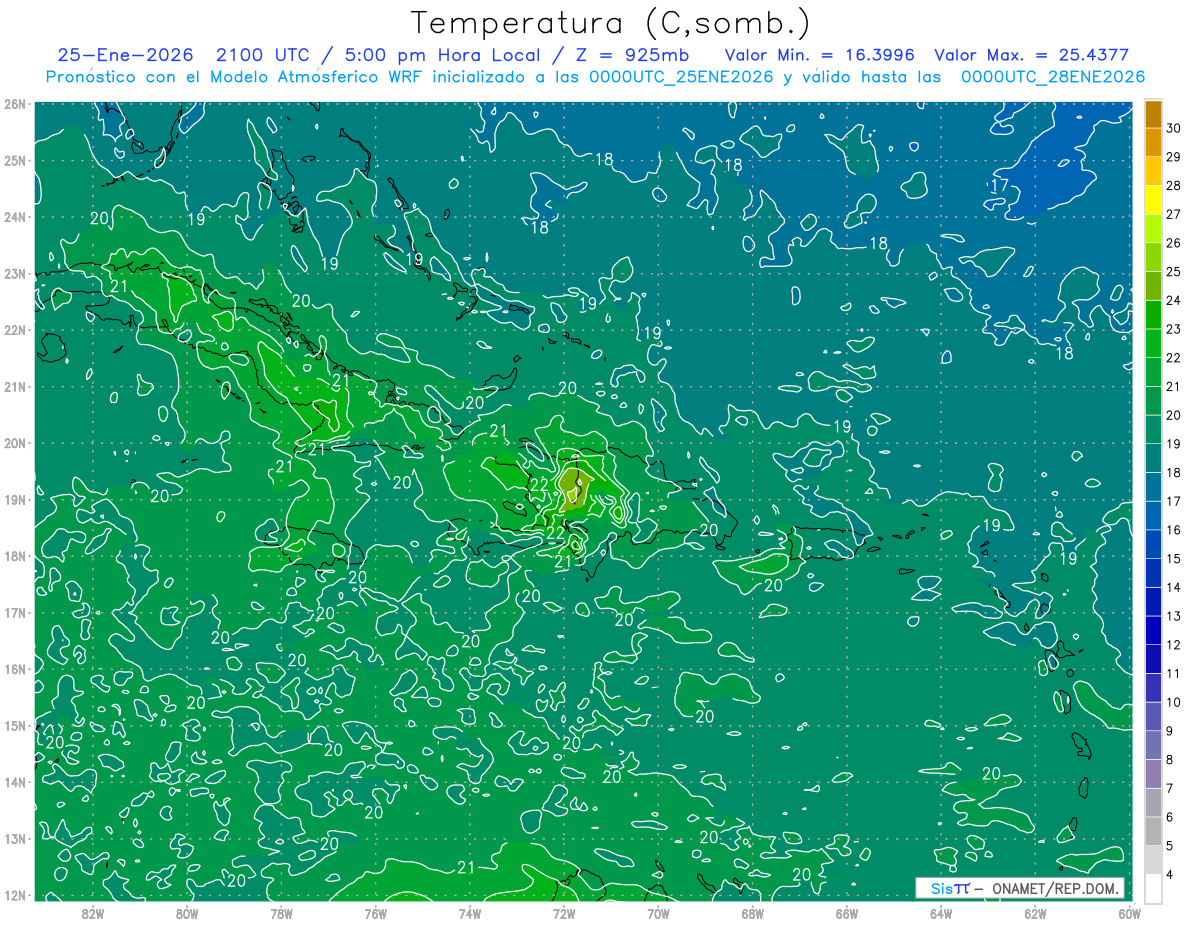Click the '13N' latitude label
The image size is (1200, 927).
pyautogui.click(x=14, y=839)
